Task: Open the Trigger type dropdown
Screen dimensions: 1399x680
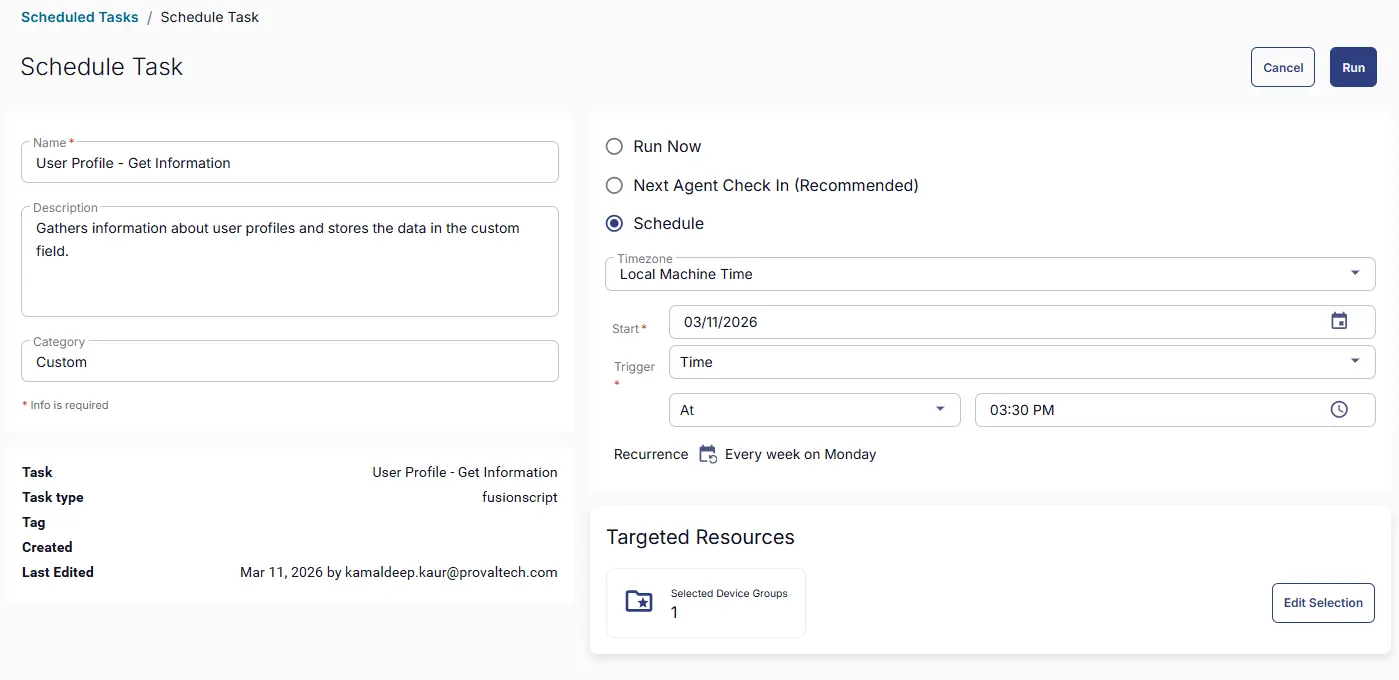Action: 1354,362
